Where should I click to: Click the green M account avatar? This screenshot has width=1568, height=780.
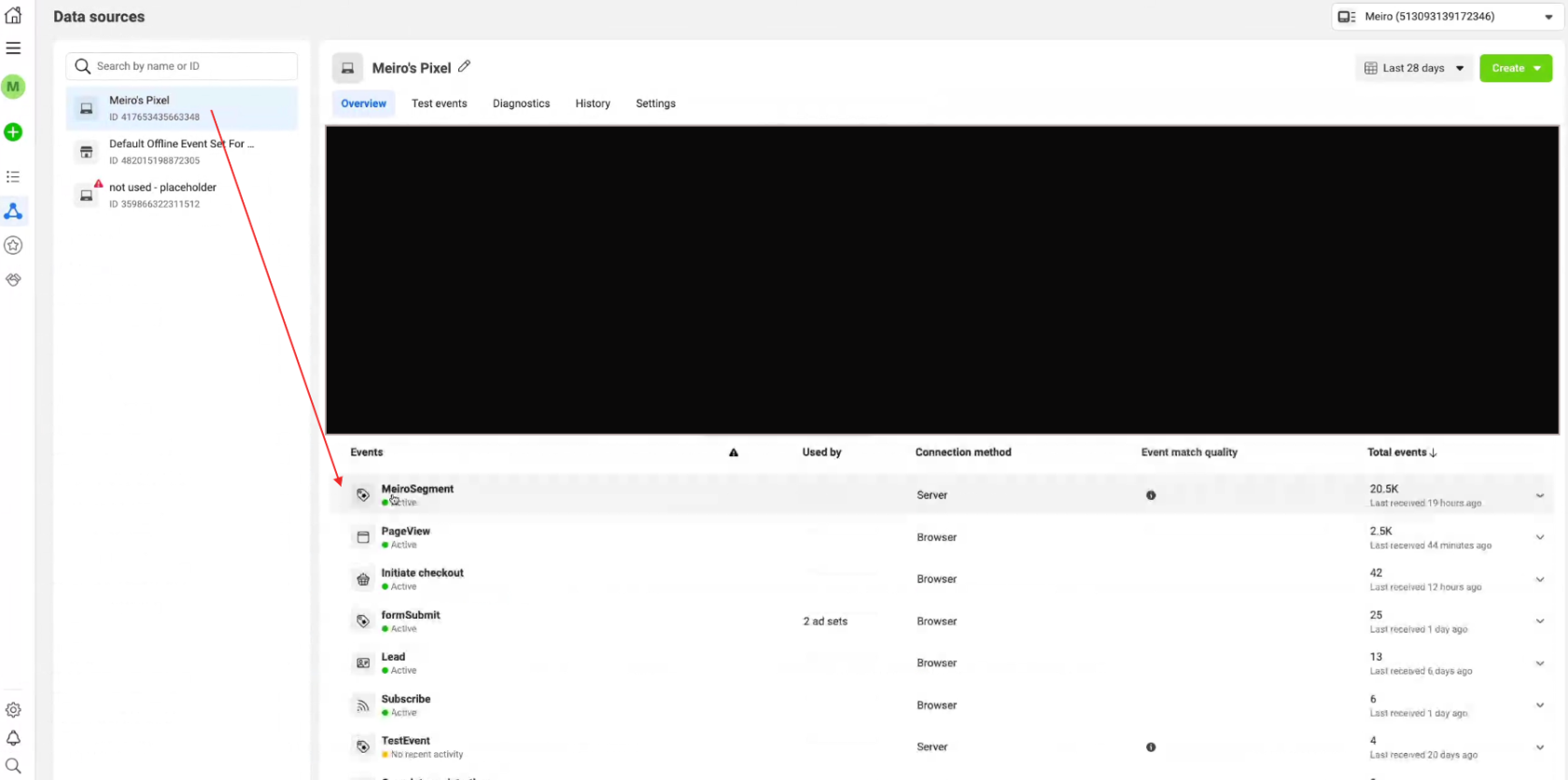(x=13, y=87)
